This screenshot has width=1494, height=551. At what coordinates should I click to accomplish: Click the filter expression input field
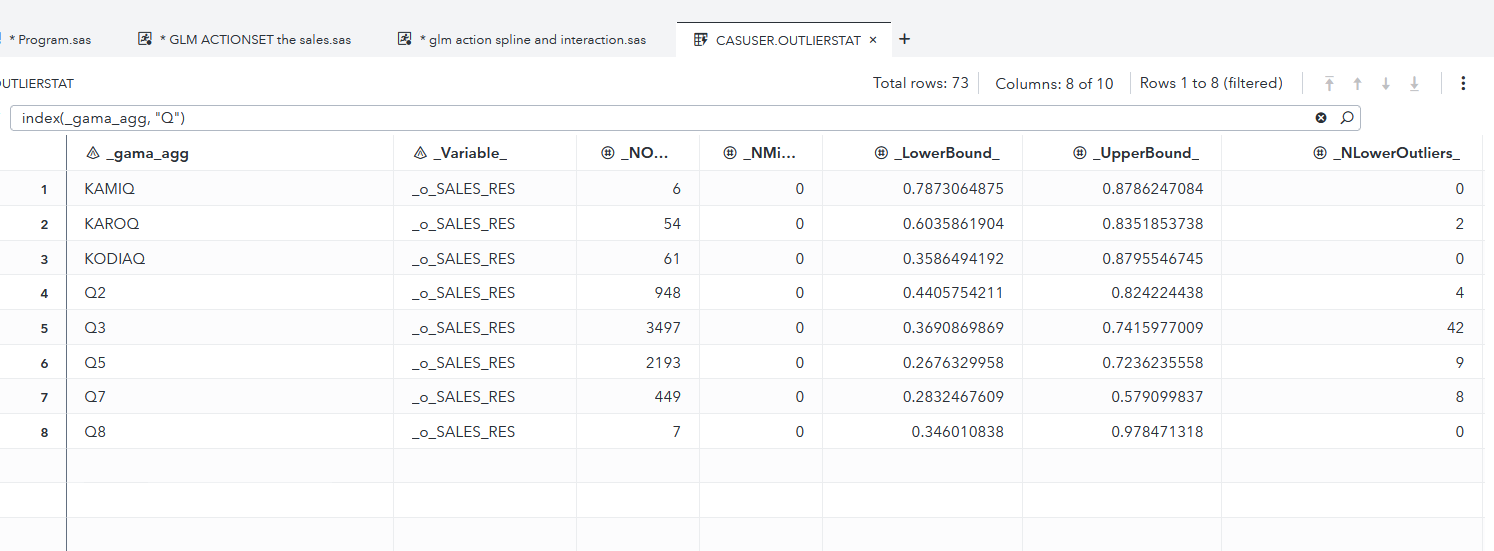[x=660, y=118]
